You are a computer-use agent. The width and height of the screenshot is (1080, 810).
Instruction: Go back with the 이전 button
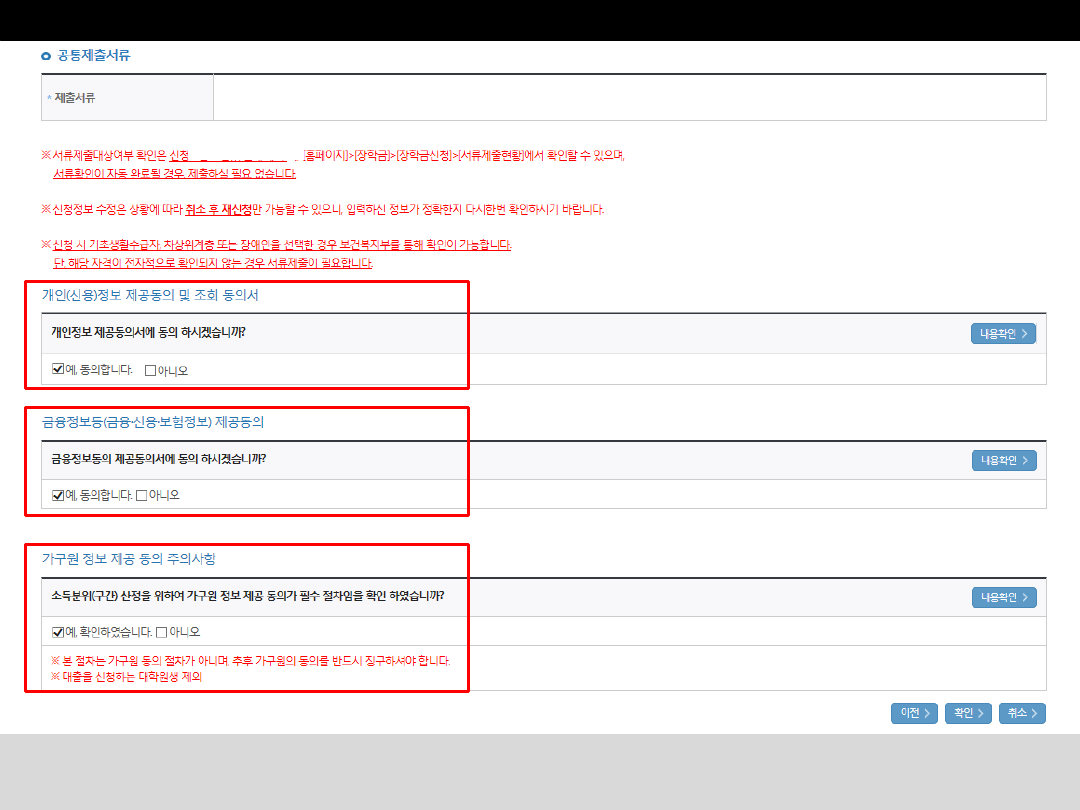tap(914, 713)
